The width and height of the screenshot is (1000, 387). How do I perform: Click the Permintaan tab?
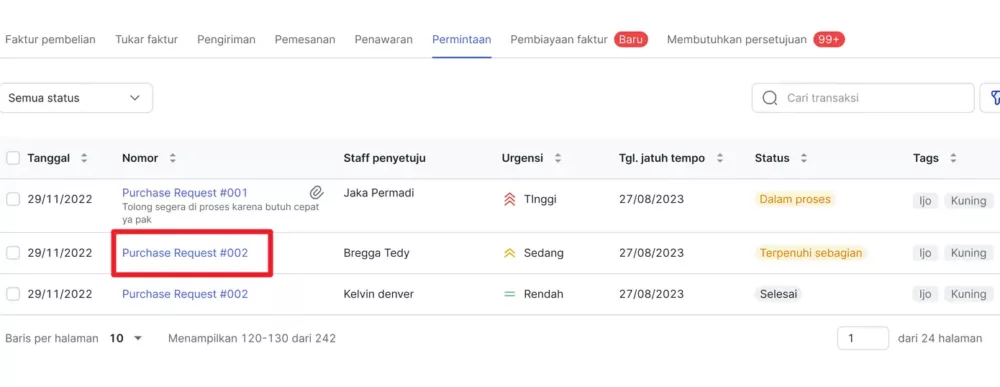[462, 40]
